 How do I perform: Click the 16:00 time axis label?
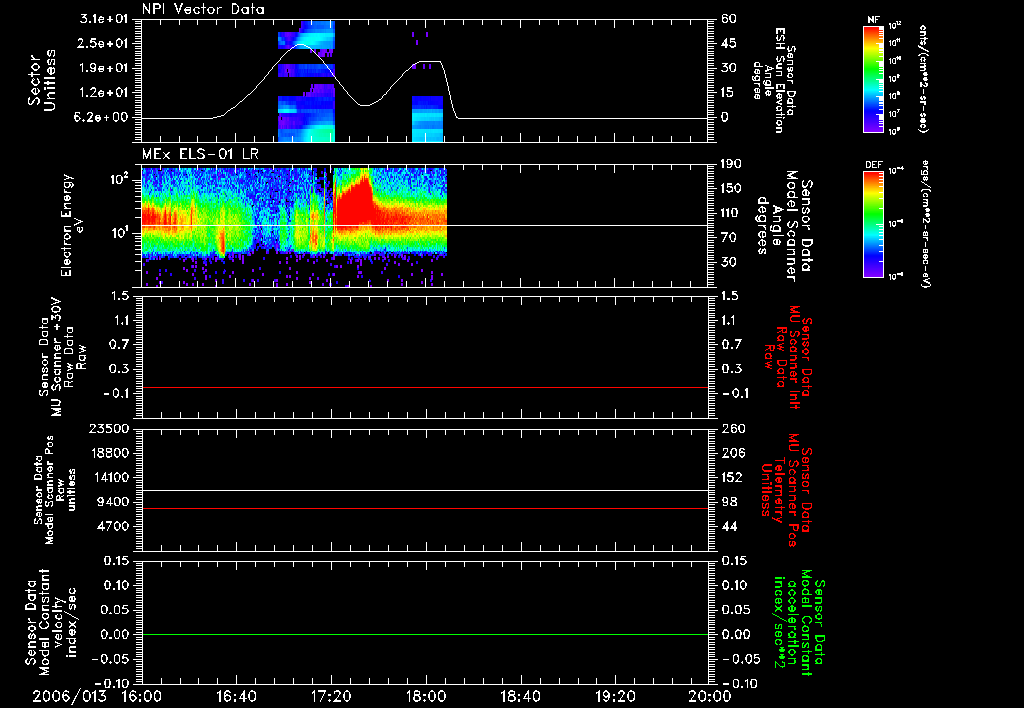142,696
